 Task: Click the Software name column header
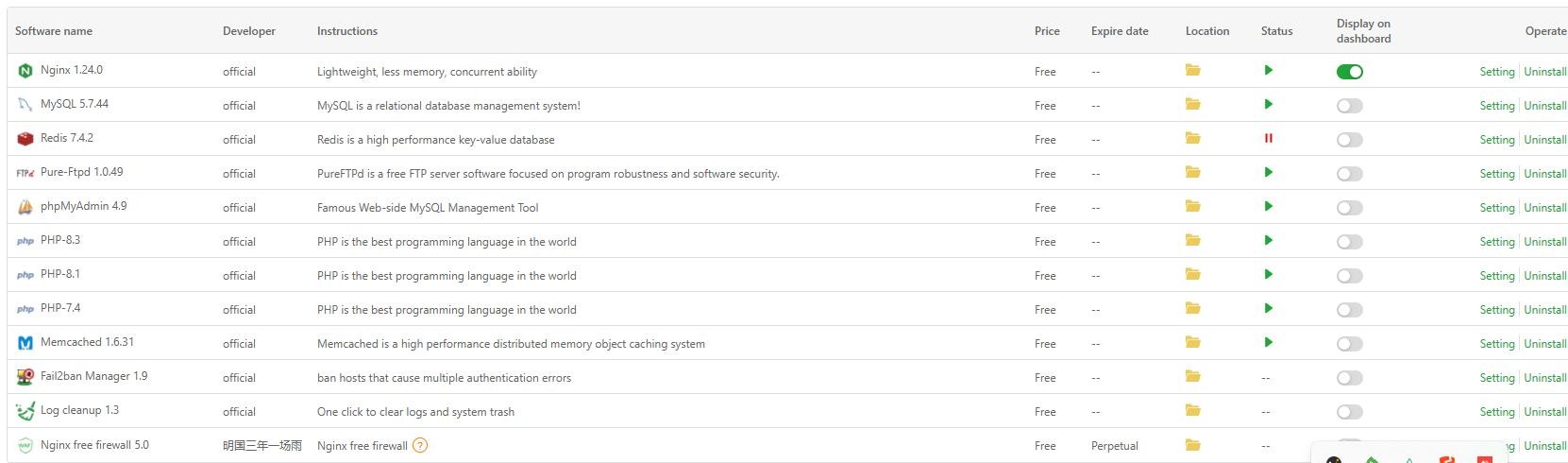pyautogui.click(x=54, y=31)
